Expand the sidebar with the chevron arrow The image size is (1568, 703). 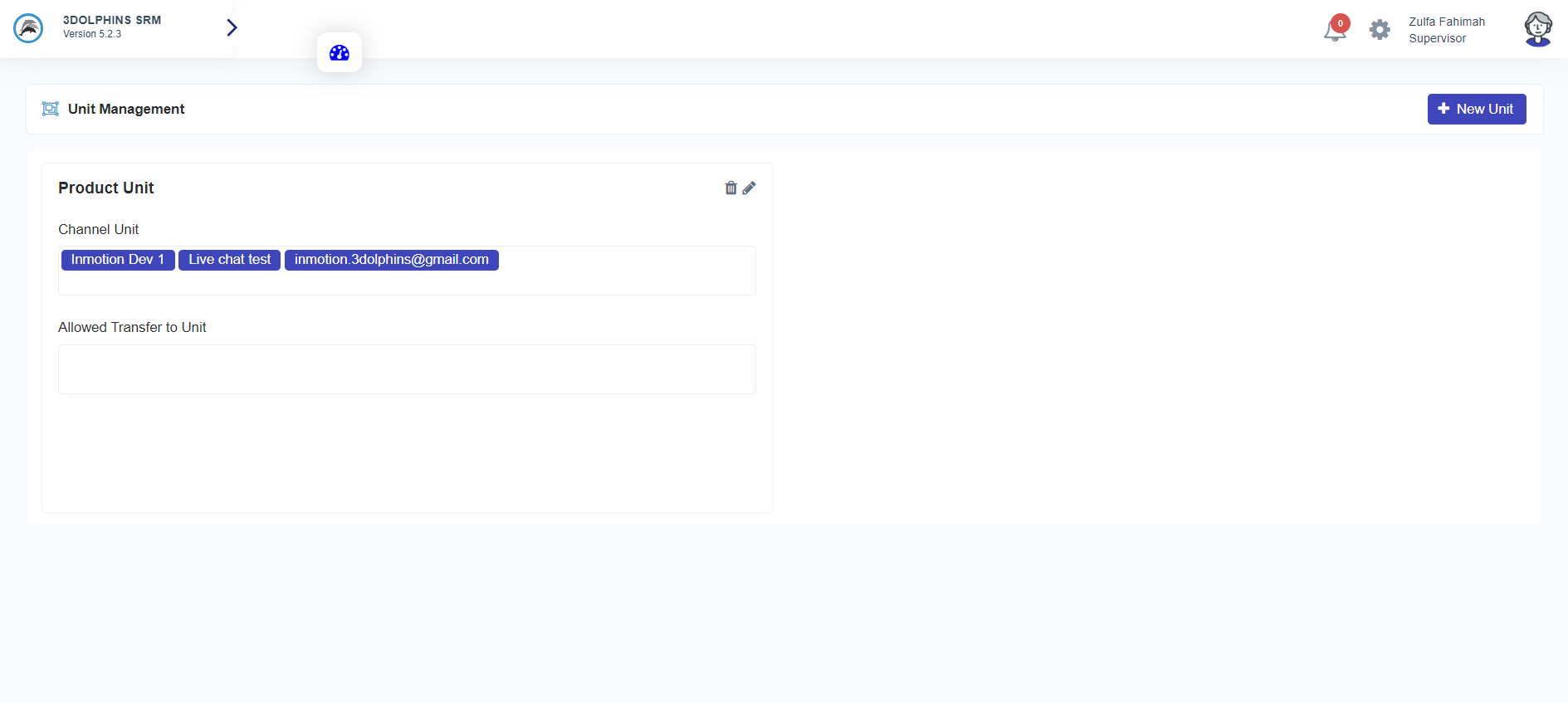coord(232,28)
